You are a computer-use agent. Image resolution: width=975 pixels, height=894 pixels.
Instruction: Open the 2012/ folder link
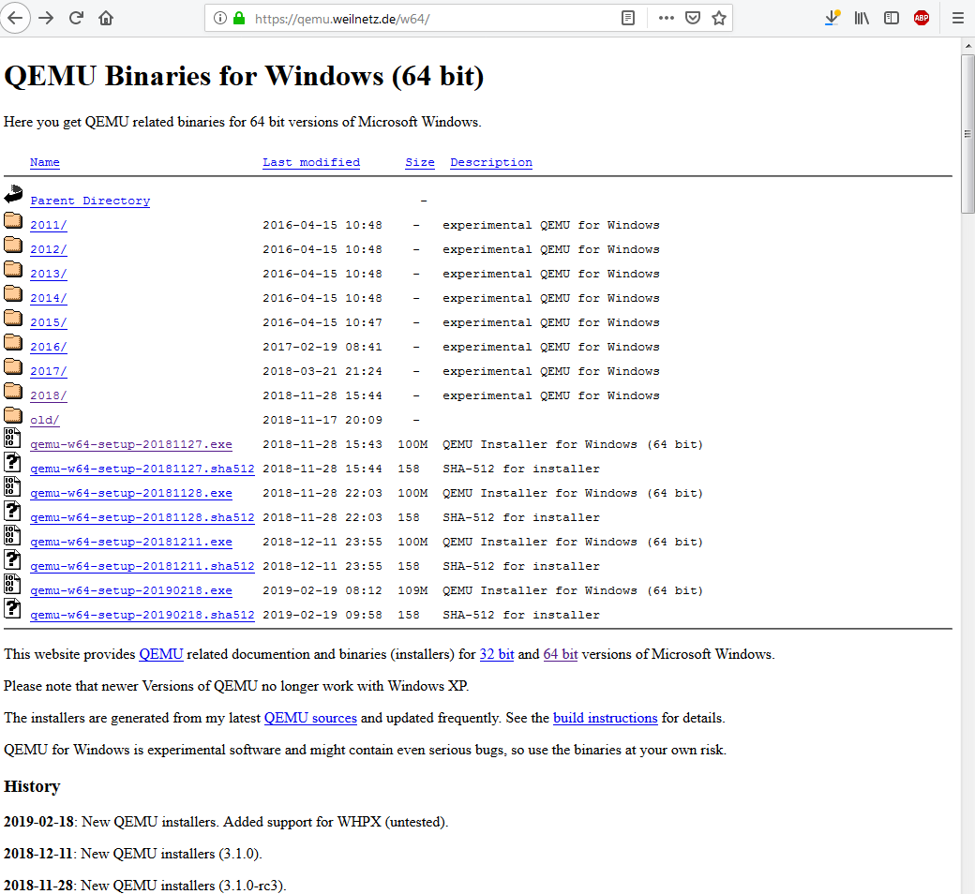(49, 249)
